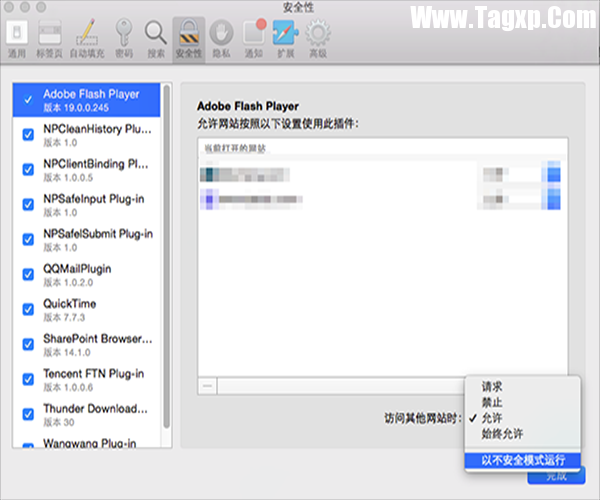
Task: Click the minus remove-website button
Action: click(x=207, y=386)
